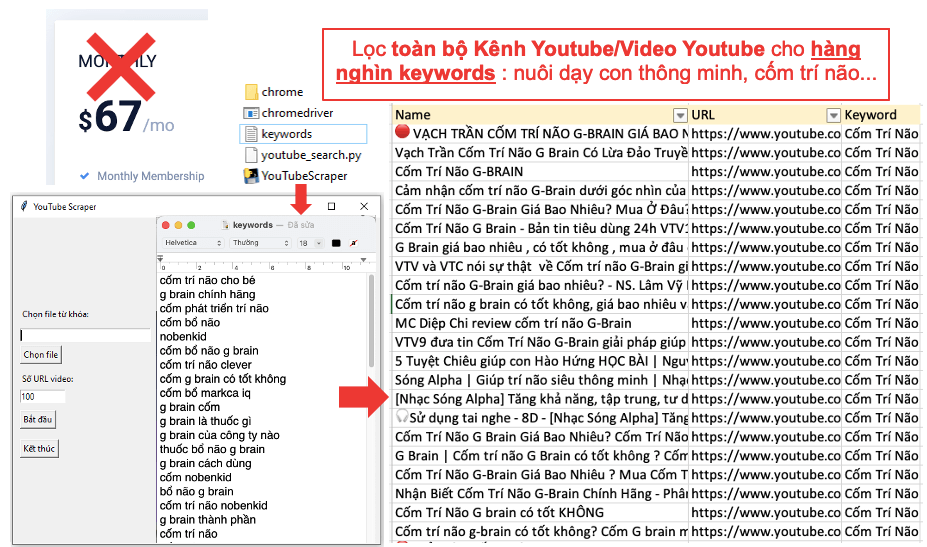Click keyword line 'g brain cách dùng'
Image resolution: width=927 pixels, height=547 pixels.
coord(206,464)
